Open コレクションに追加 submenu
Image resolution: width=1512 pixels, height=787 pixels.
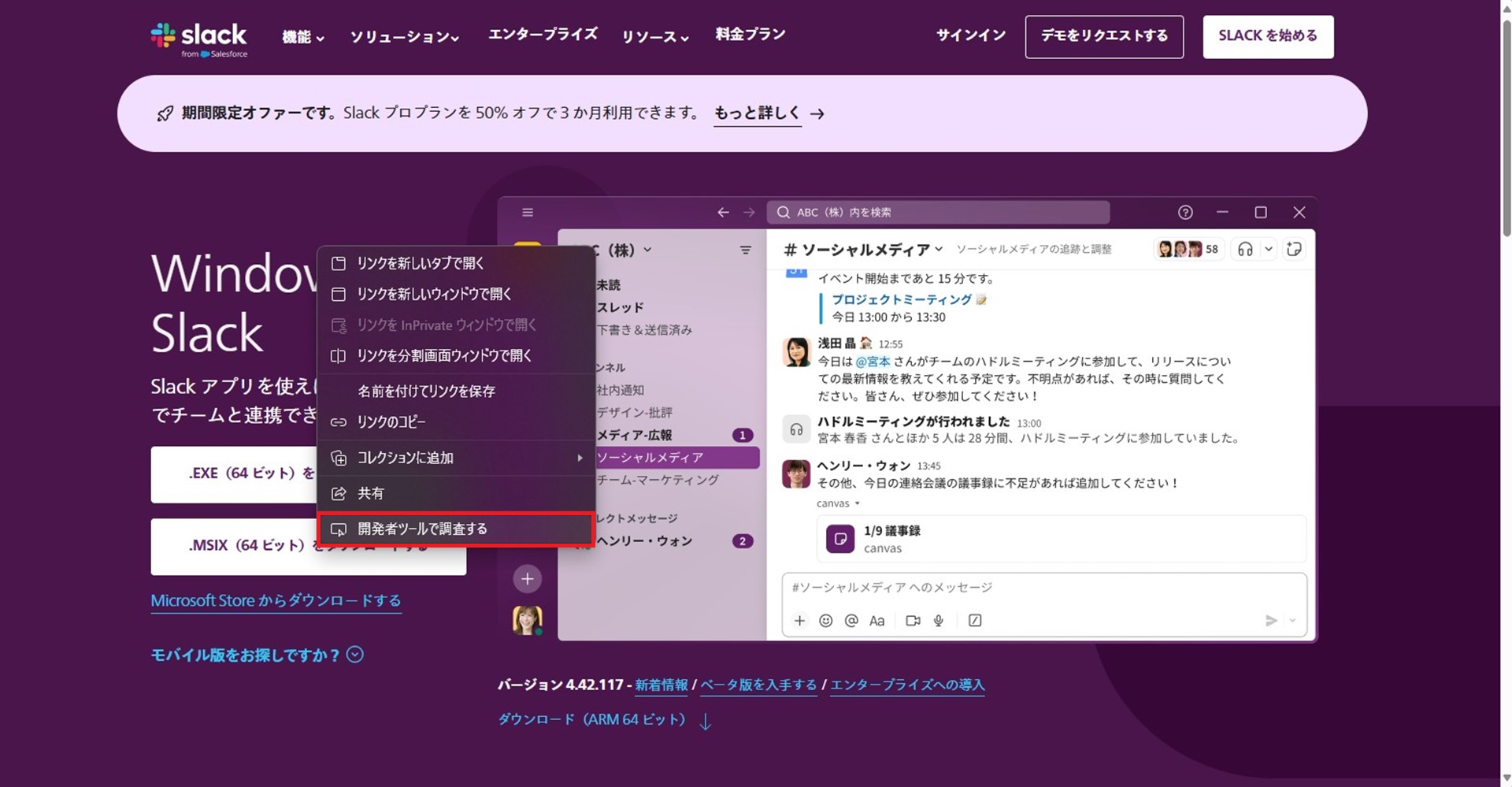coord(456,458)
